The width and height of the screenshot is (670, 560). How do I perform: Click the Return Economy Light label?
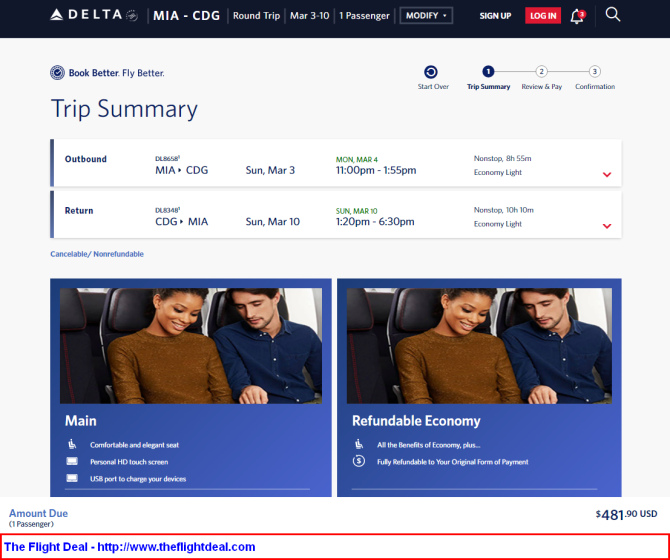[498, 224]
